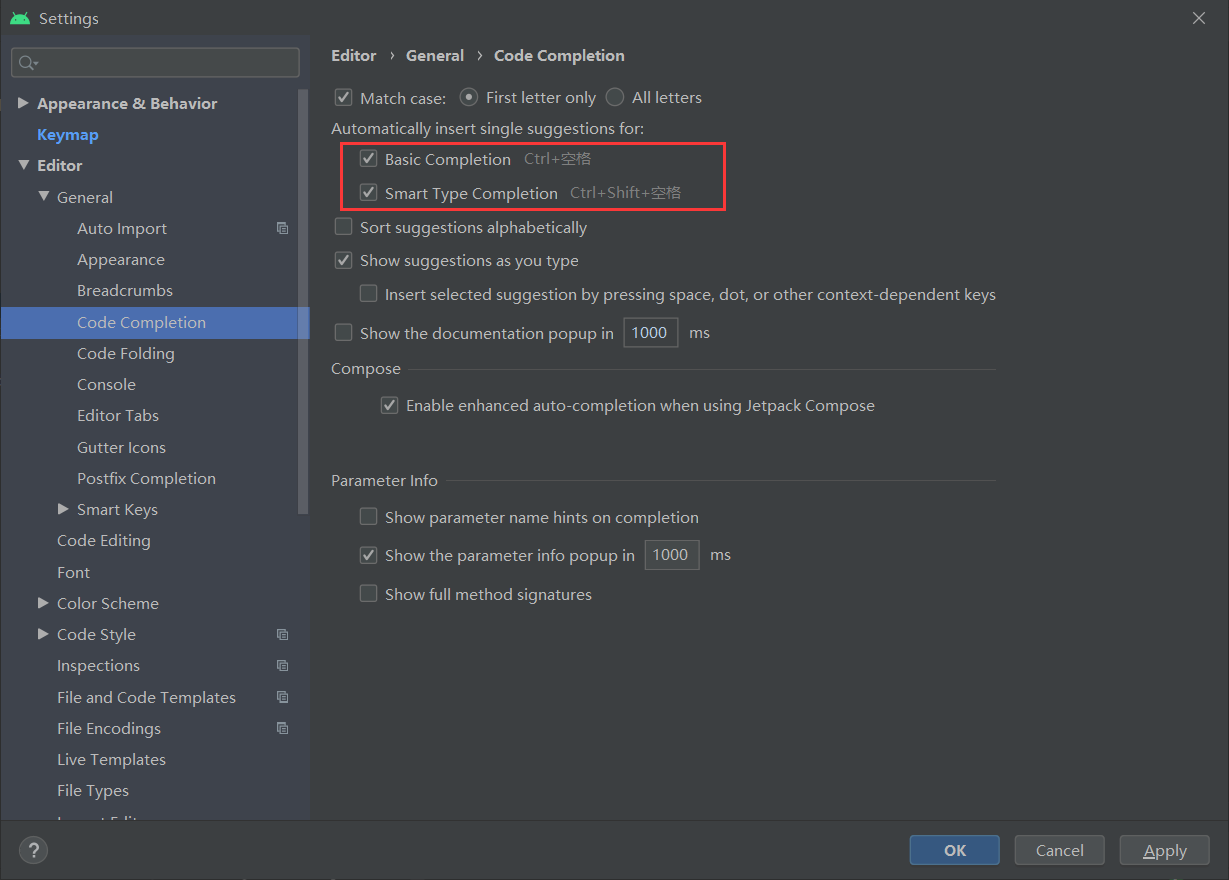Image resolution: width=1229 pixels, height=880 pixels.
Task: Click the parameter info popup delay field
Action: click(x=671, y=555)
